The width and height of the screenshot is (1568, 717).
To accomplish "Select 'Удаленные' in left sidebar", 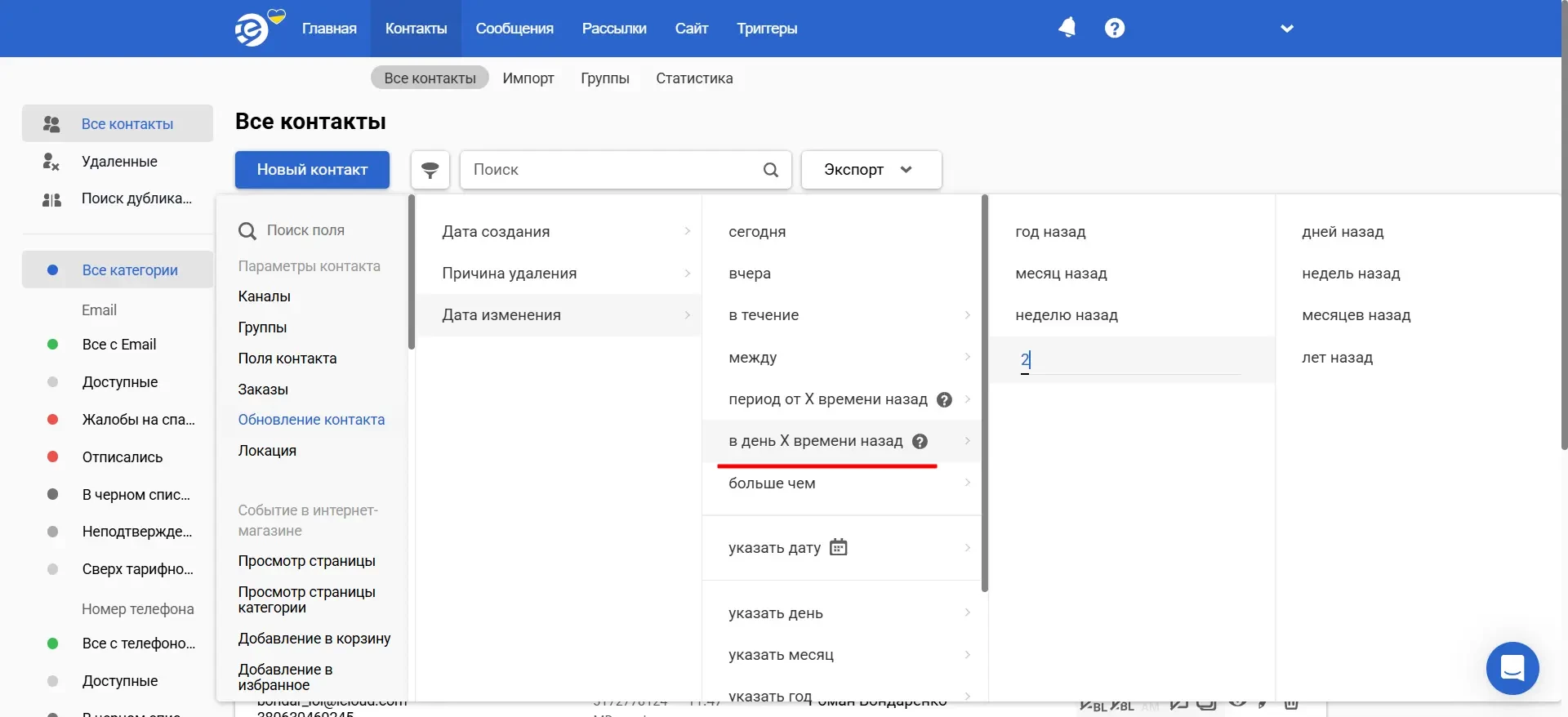I will [119, 162].
